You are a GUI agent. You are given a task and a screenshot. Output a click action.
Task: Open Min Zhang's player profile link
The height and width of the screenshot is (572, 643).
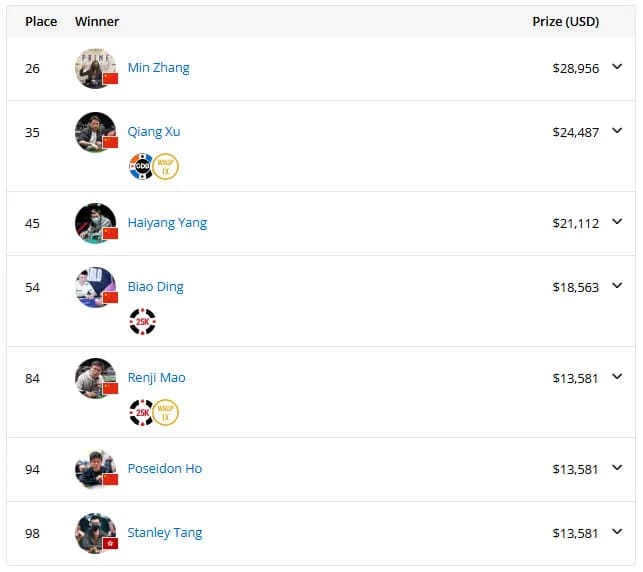click(159, 68)
